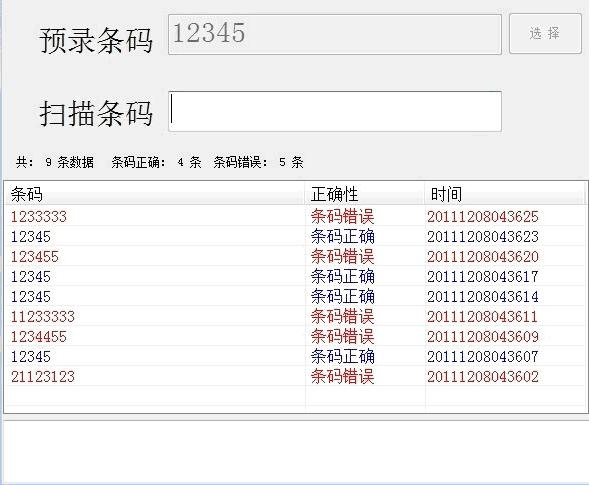
Task: Select the row with barcode 123455
Action: coord(295,257)
